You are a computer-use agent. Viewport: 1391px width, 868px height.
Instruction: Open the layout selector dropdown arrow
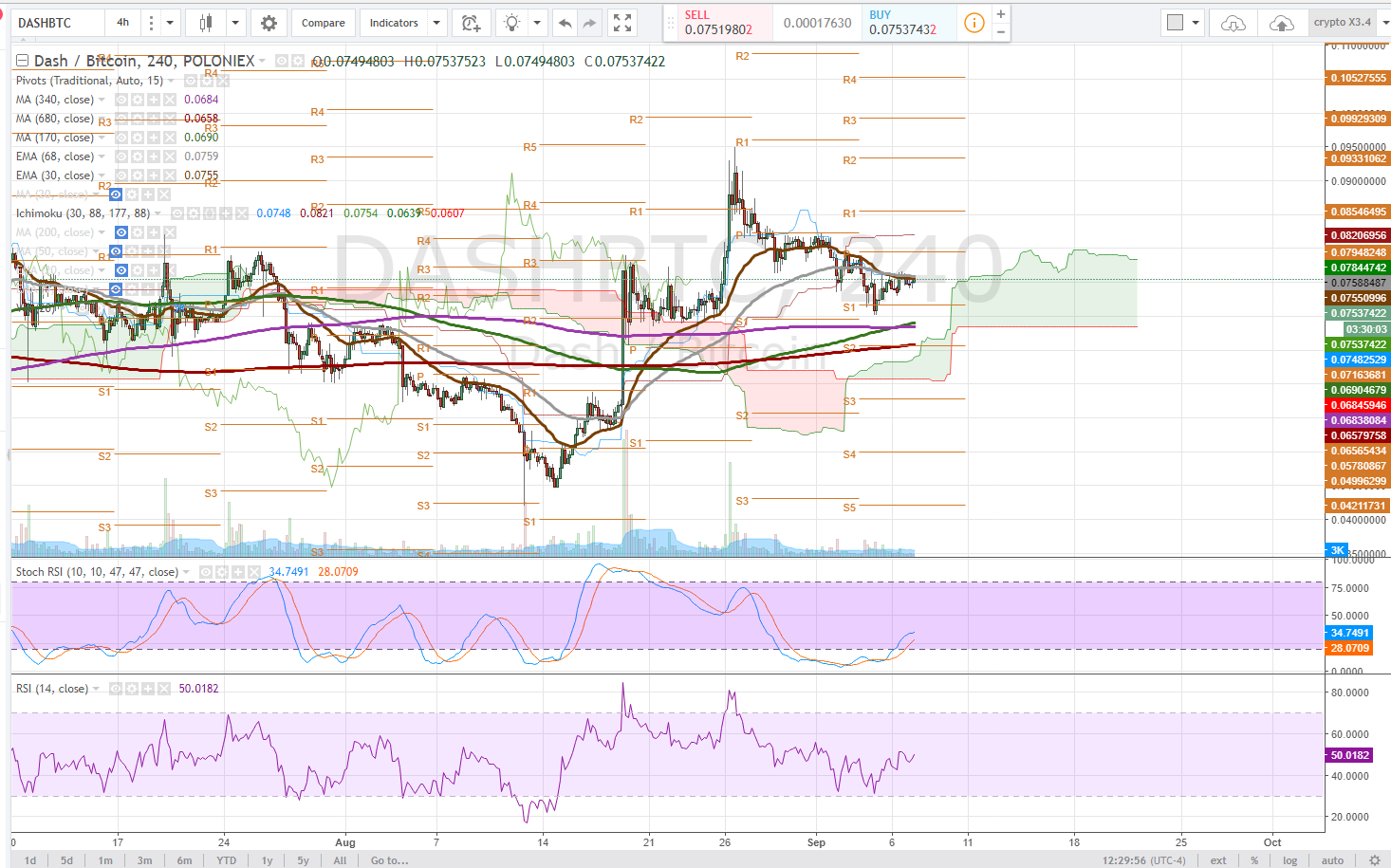(1196, 23)
